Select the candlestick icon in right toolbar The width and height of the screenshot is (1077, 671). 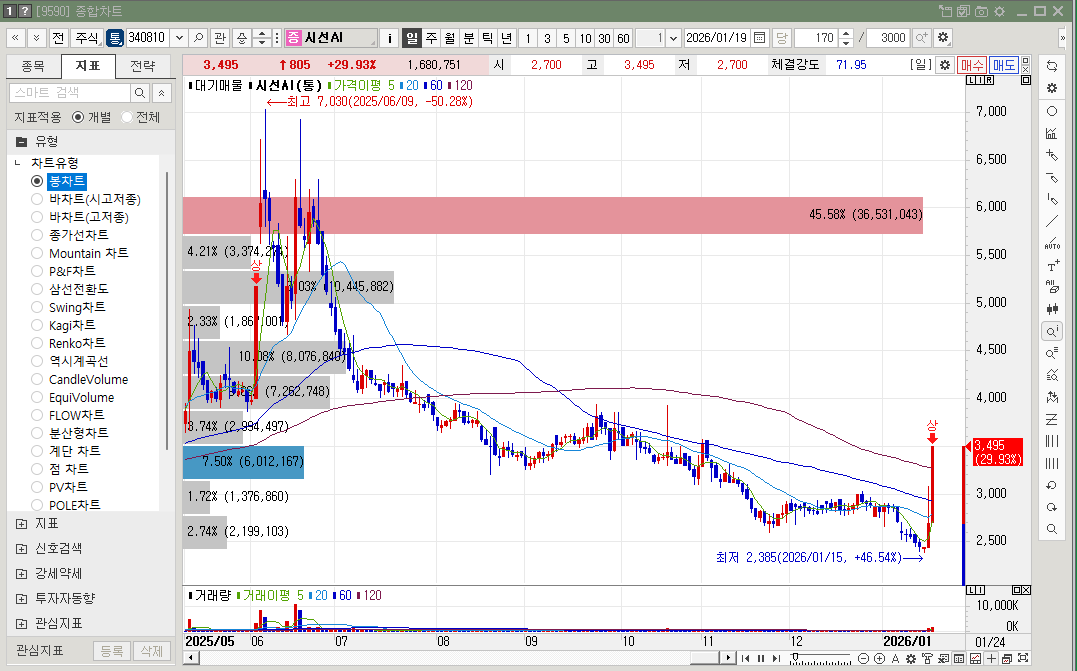1052,309
